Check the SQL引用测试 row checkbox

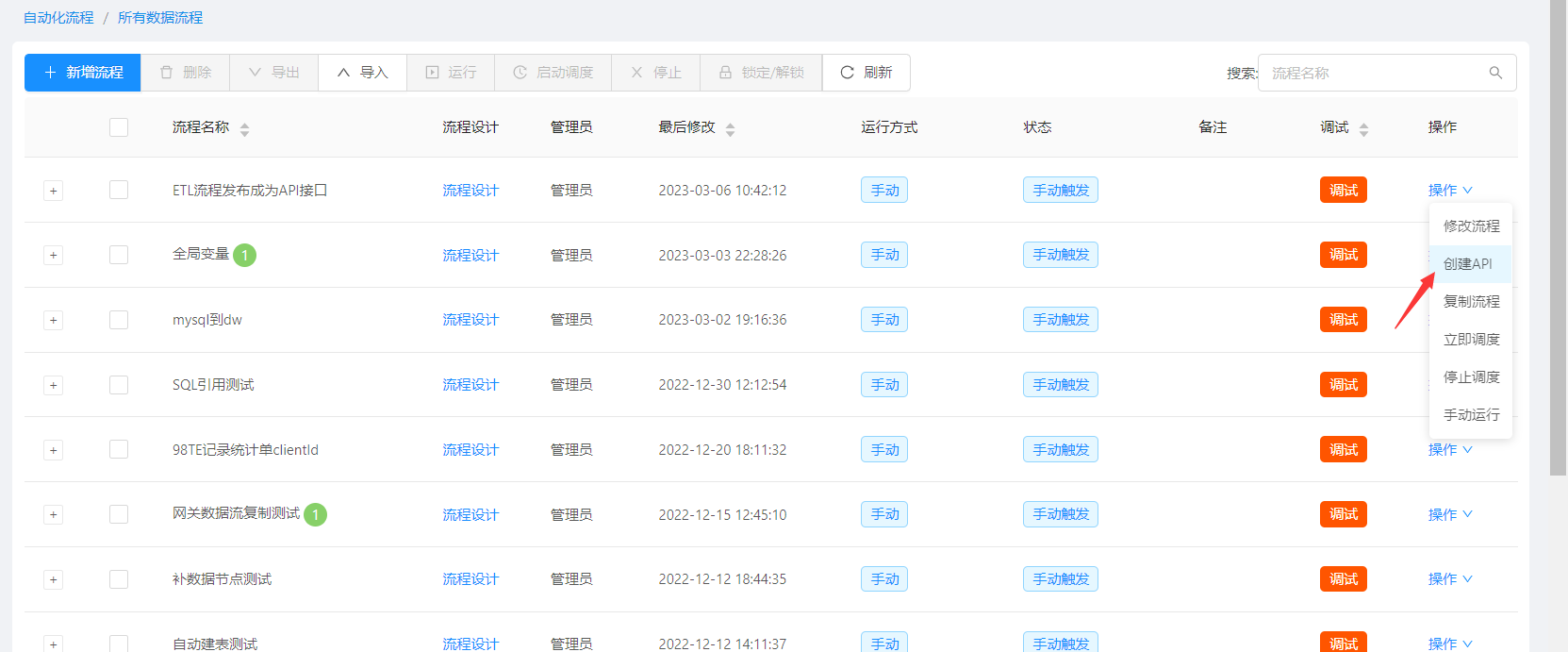(x=119, y=385)
